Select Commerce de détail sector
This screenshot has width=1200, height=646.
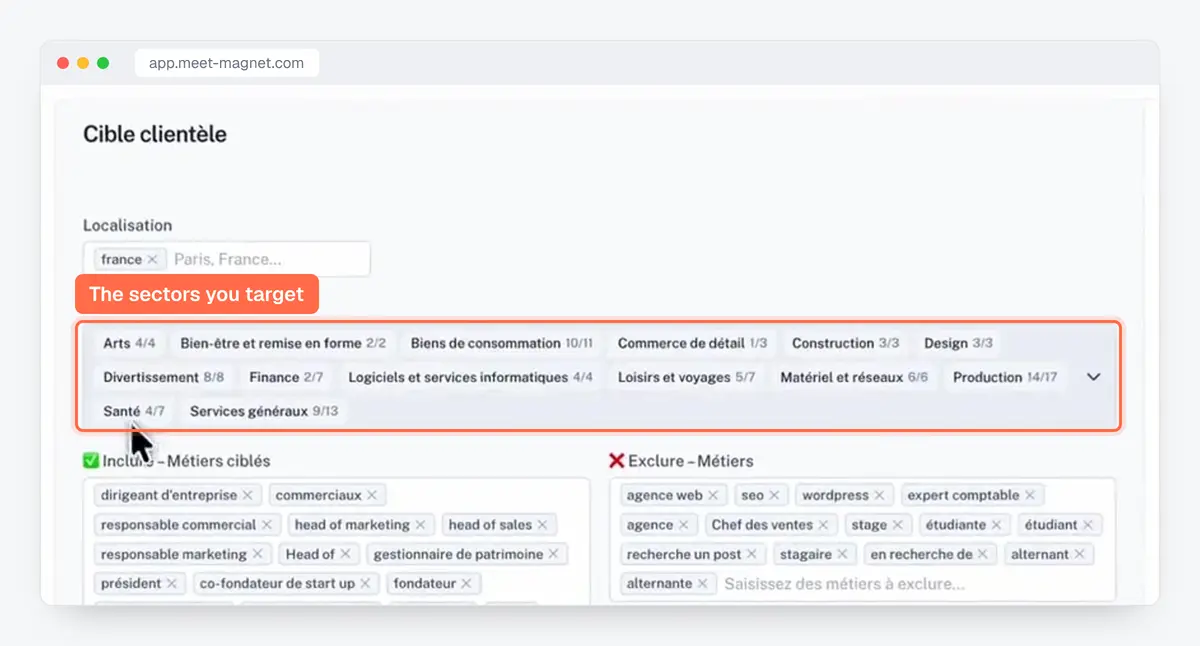[692, 343]
